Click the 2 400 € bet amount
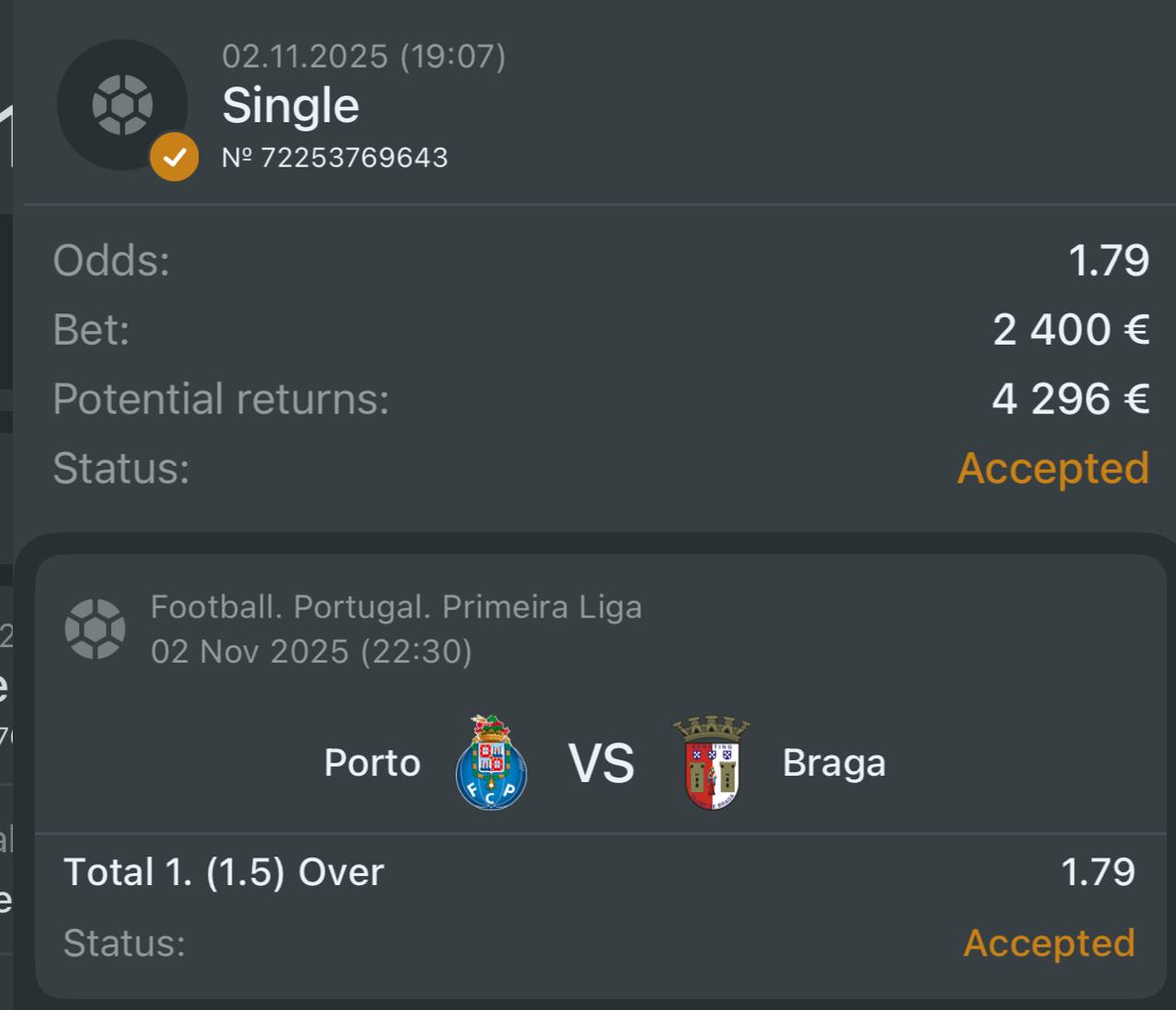This screenshot has height=1010, width=1176. point(1070,330)
